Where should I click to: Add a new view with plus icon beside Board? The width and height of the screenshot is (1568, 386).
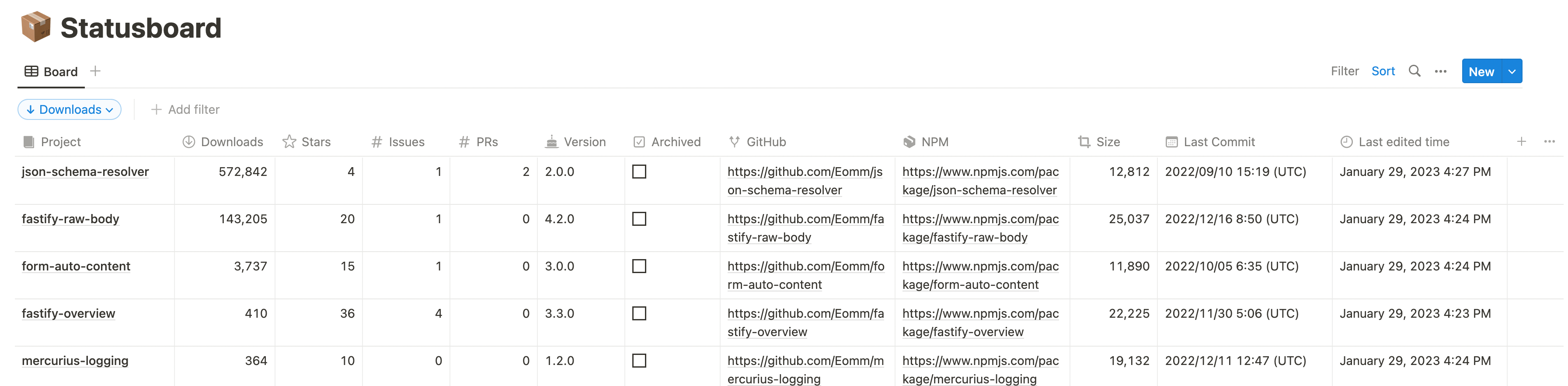[95, 71]
